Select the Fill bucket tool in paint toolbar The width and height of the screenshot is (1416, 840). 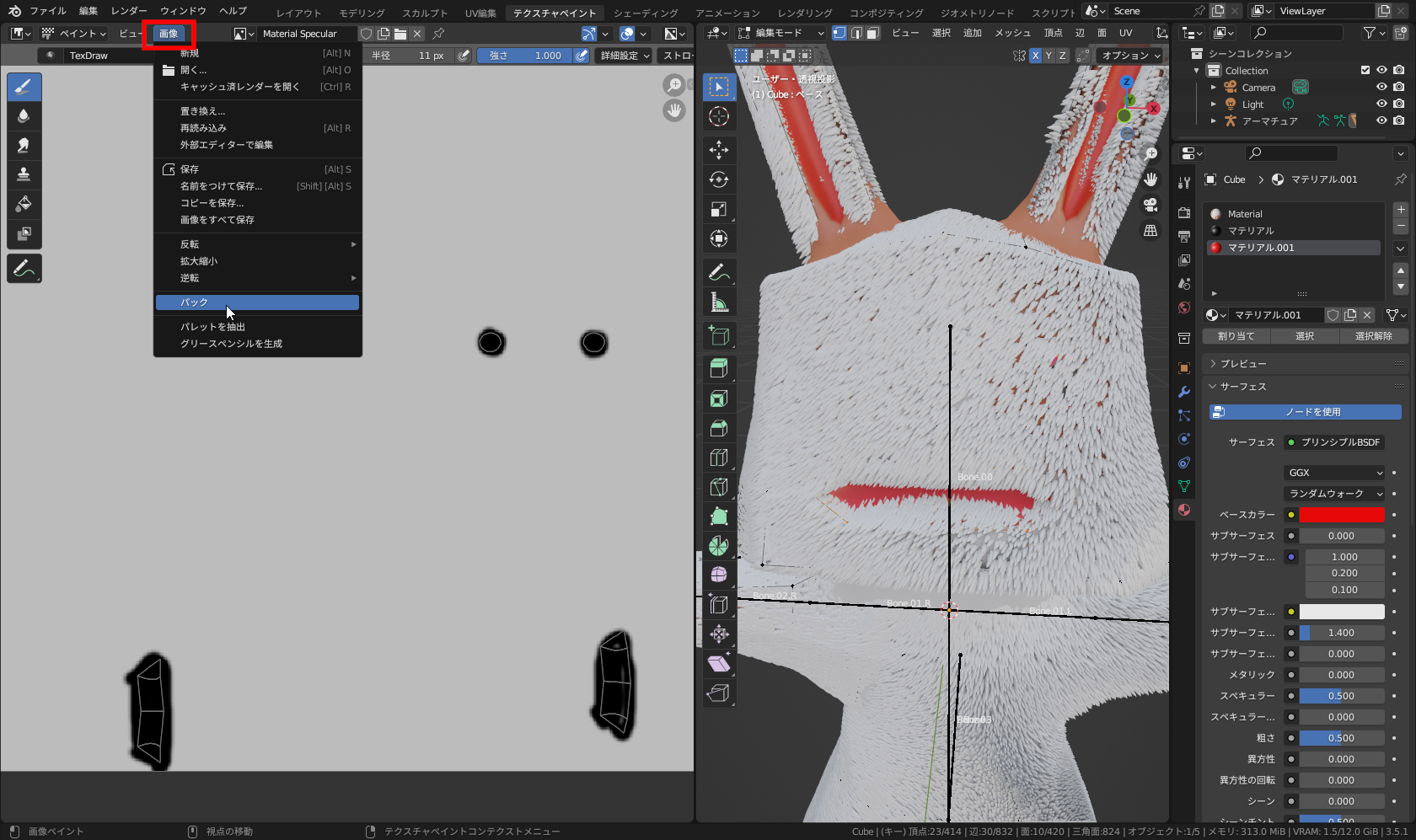(24, 204)
